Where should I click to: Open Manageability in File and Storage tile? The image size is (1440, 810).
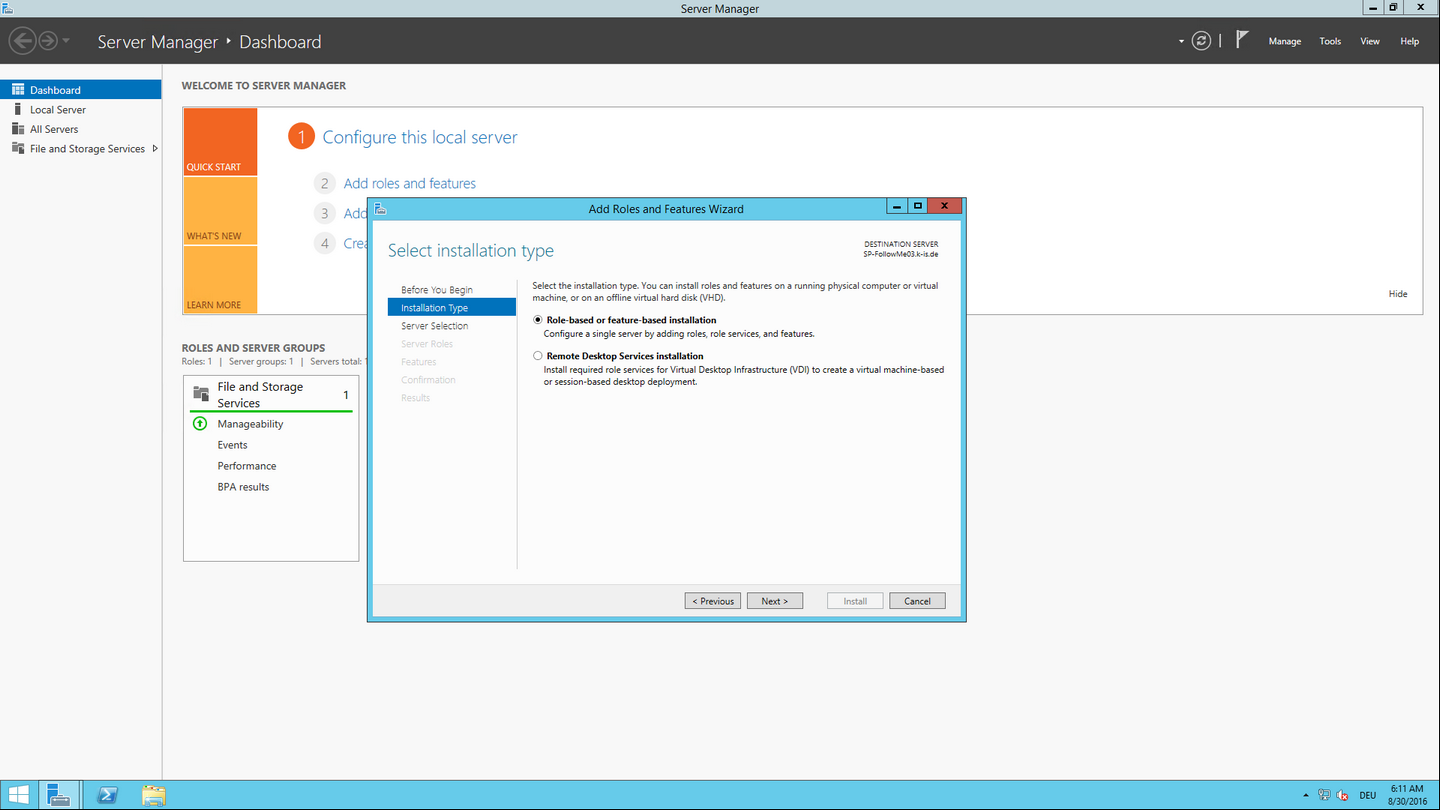250,424
